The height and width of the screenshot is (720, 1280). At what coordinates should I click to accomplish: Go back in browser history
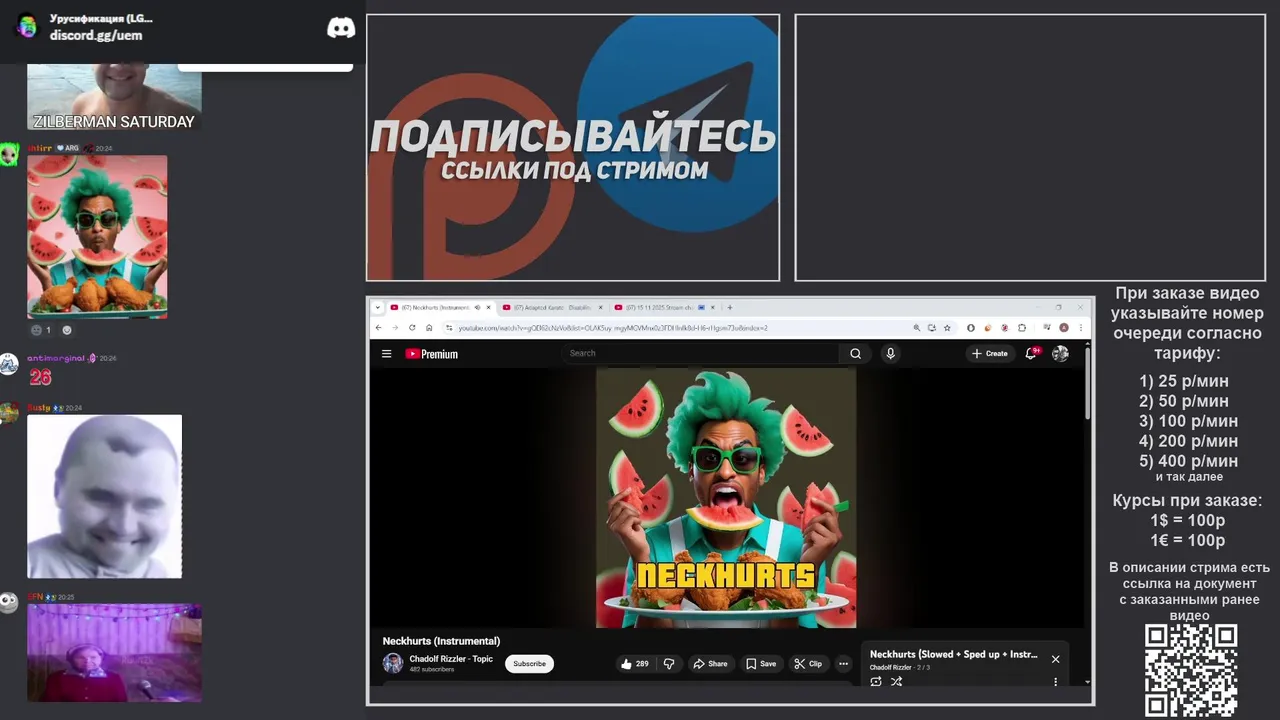(378, 327)
